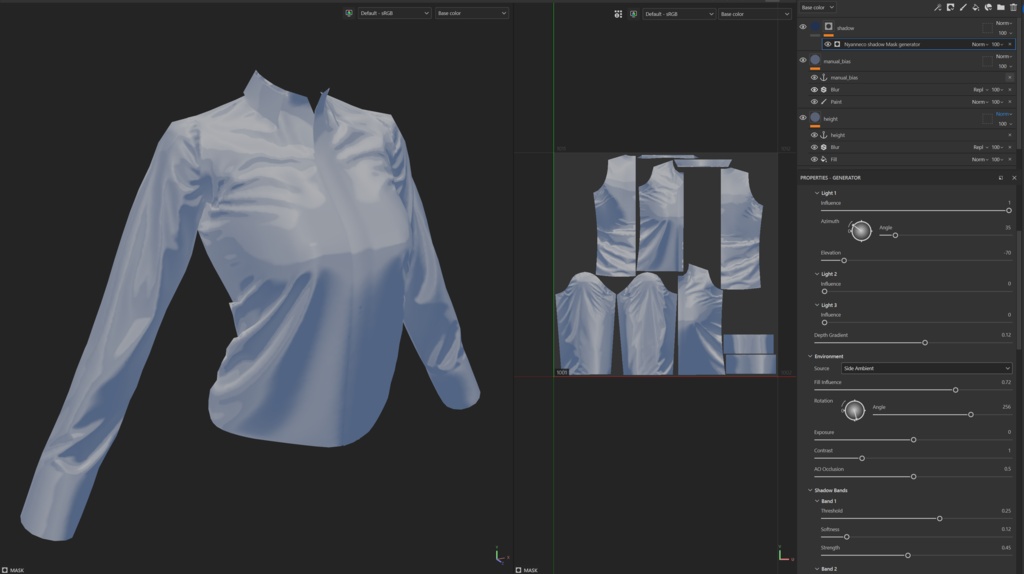
Task: Click the Environment Rotation dial
Action: pos(854,410)
